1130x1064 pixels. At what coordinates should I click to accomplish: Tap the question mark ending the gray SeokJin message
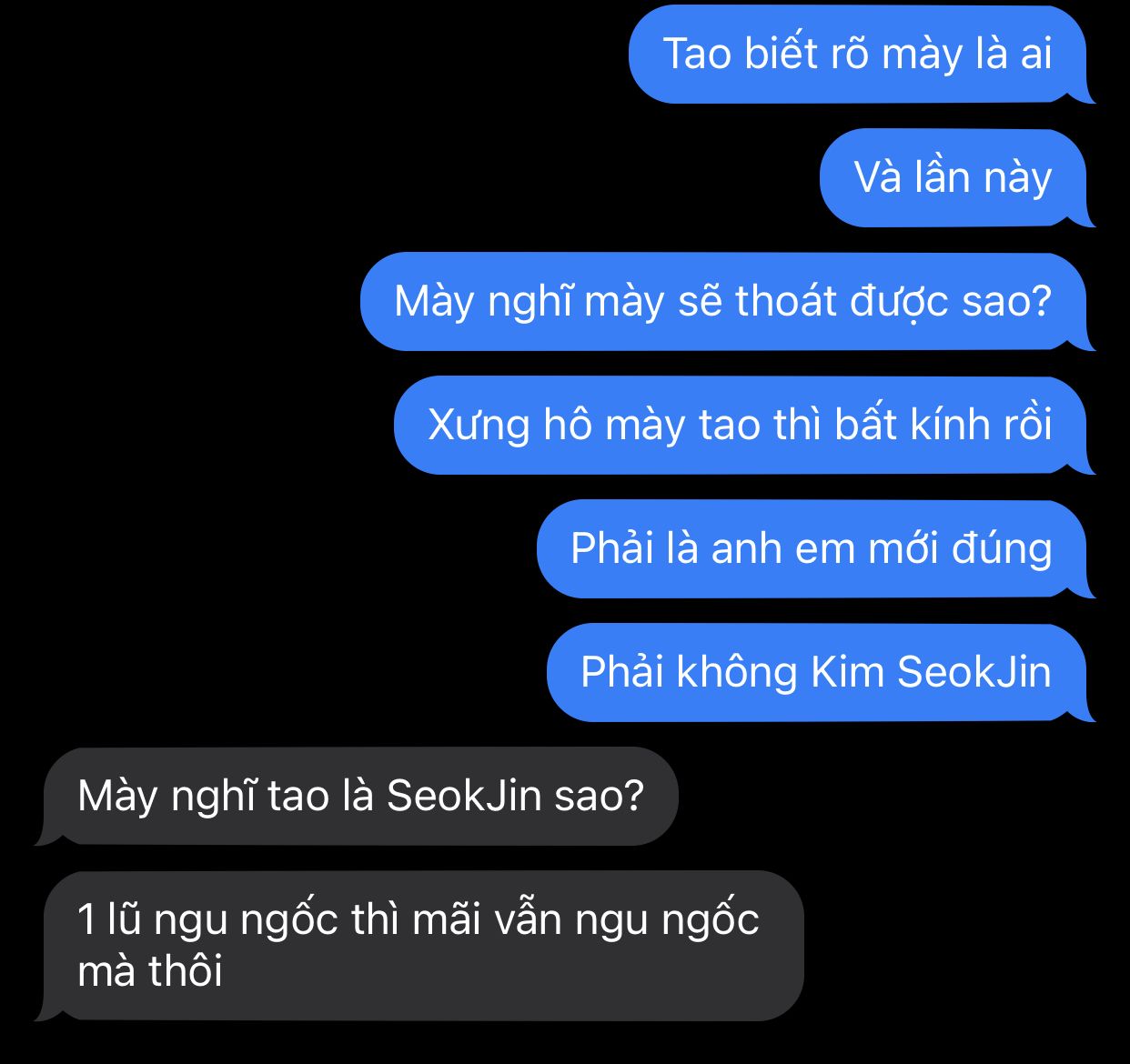point(633,796)
